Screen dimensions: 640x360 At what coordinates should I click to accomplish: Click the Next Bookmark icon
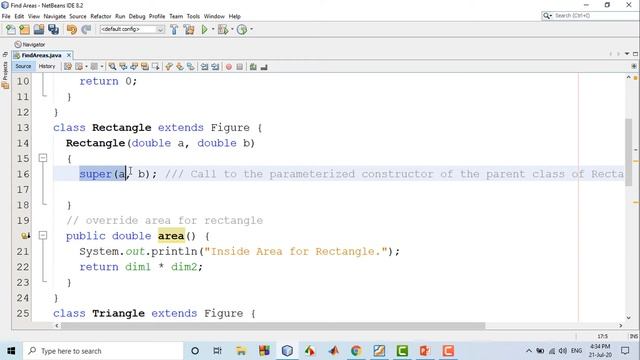pyautogui.click(x=180, y=67)
